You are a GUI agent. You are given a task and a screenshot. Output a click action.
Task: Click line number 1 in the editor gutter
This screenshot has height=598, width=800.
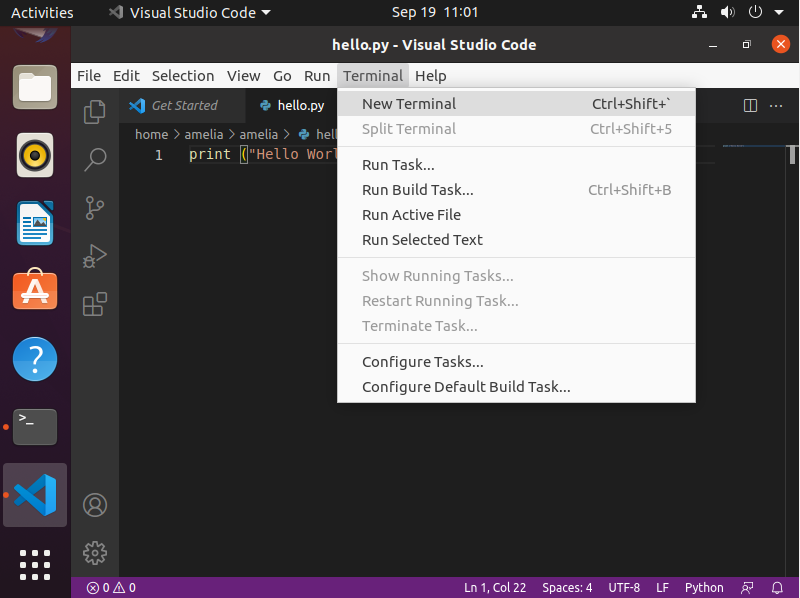click(x=159, y=155)
